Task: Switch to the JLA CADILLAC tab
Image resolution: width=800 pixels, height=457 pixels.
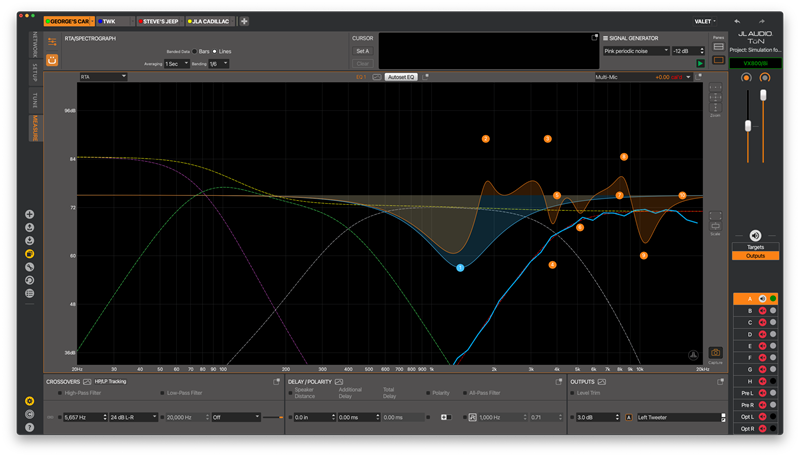Action: pyautogui.click(x=210, y=21)
